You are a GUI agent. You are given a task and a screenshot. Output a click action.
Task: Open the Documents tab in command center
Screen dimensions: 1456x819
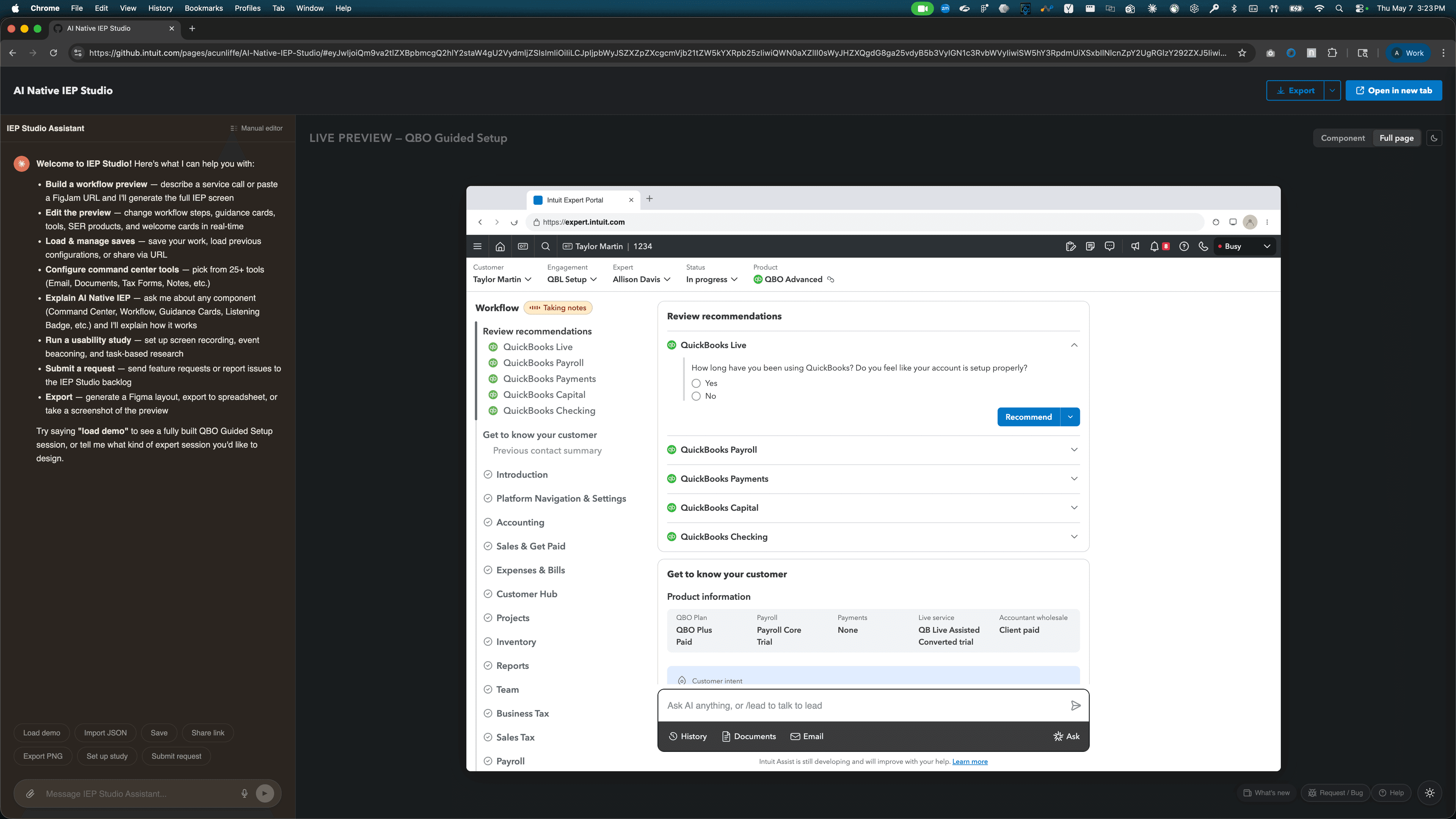[x=749, y=736]
